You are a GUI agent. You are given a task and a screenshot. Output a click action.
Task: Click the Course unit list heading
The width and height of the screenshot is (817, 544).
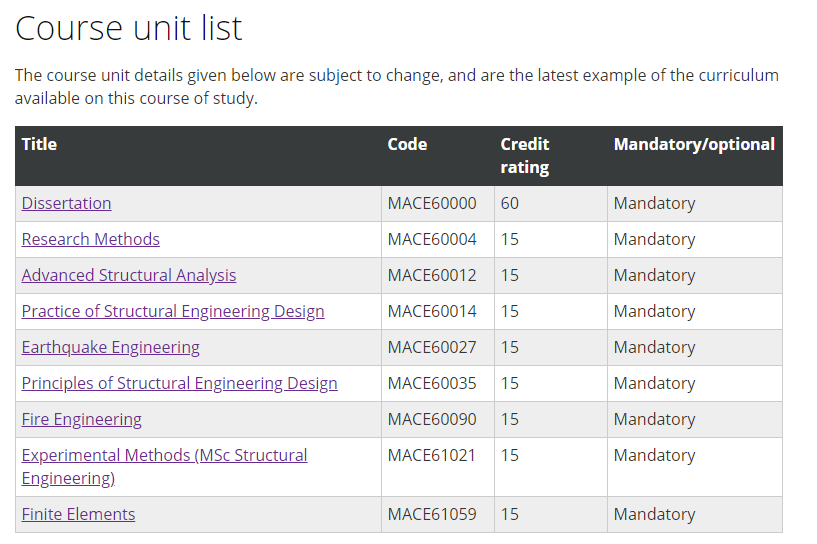128,28
